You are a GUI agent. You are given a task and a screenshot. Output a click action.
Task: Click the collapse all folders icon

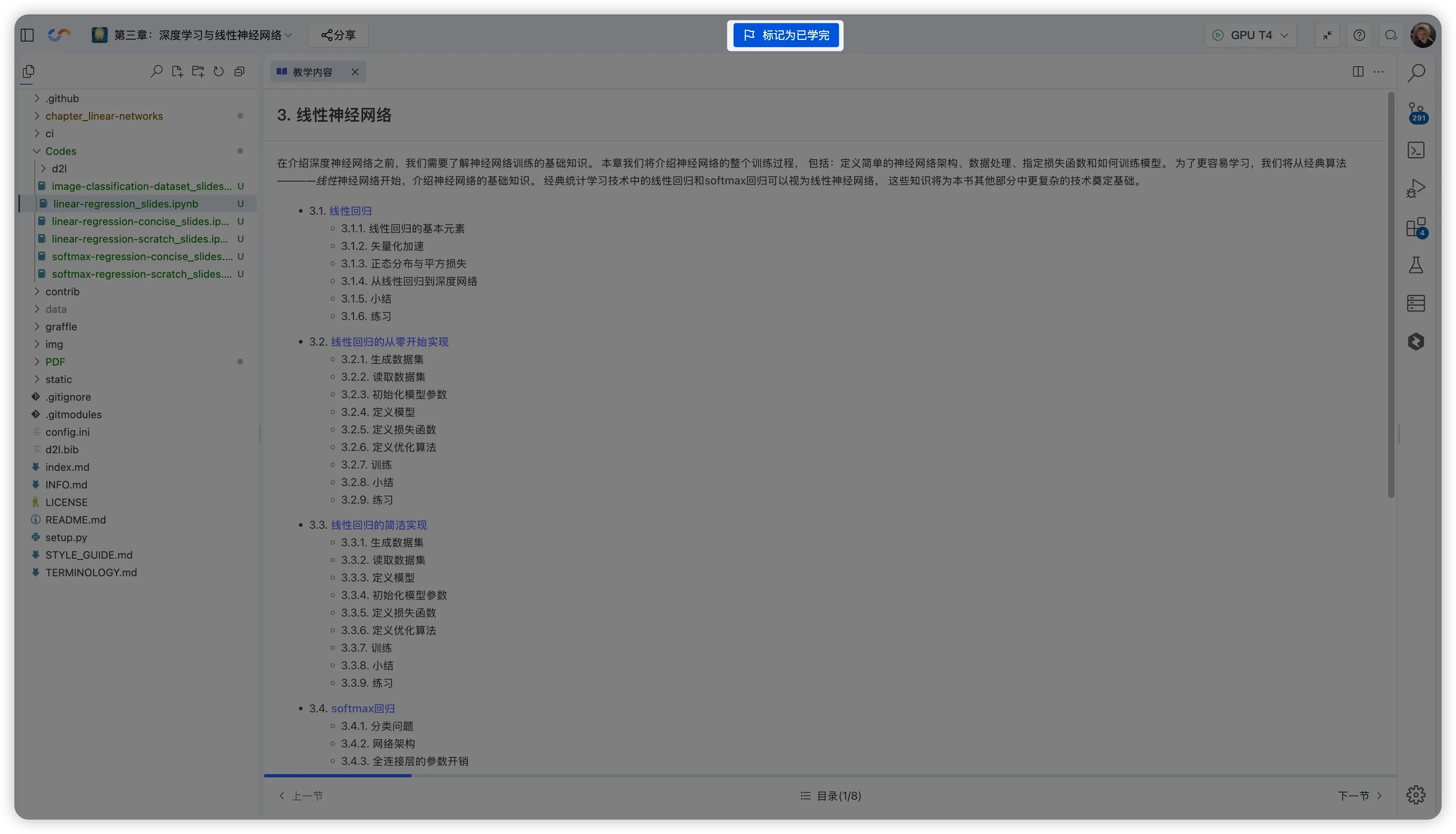[x=239, y=71]
